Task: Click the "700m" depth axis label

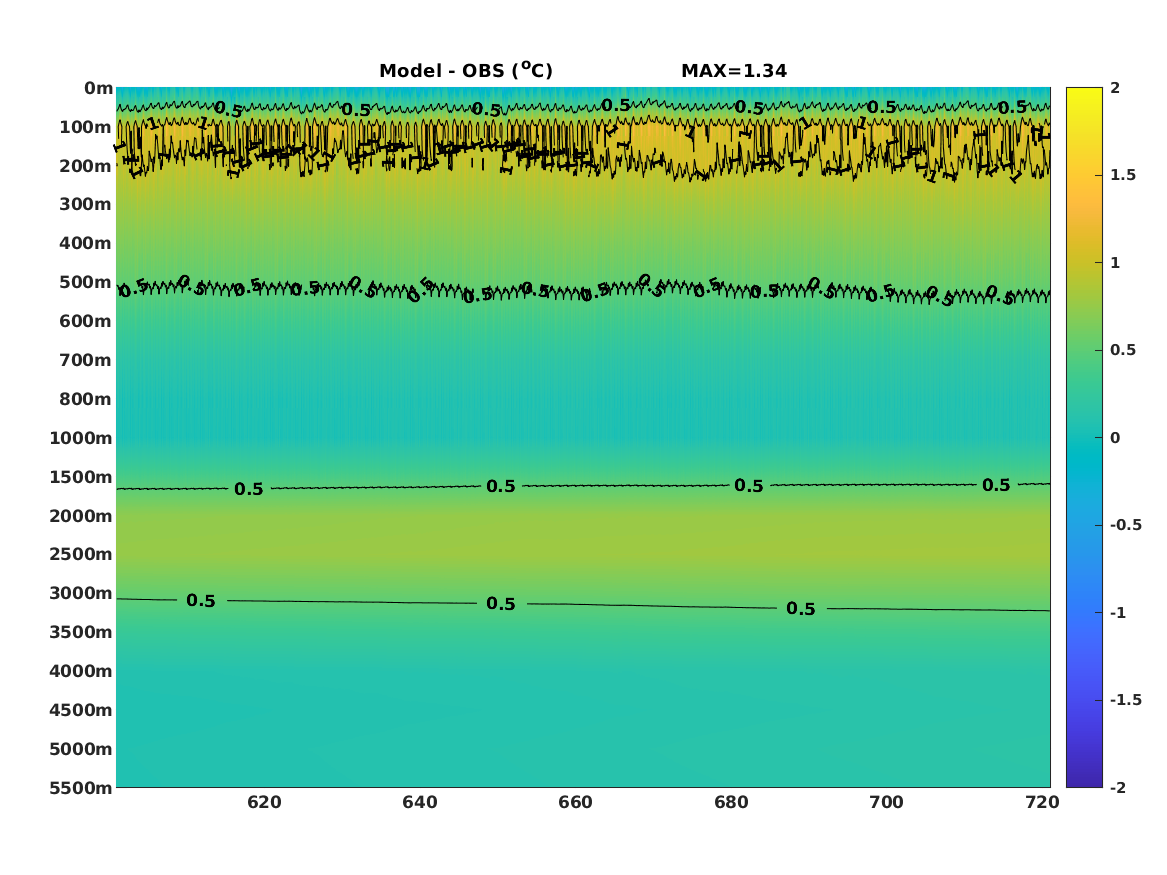Action: pos(86,360)
